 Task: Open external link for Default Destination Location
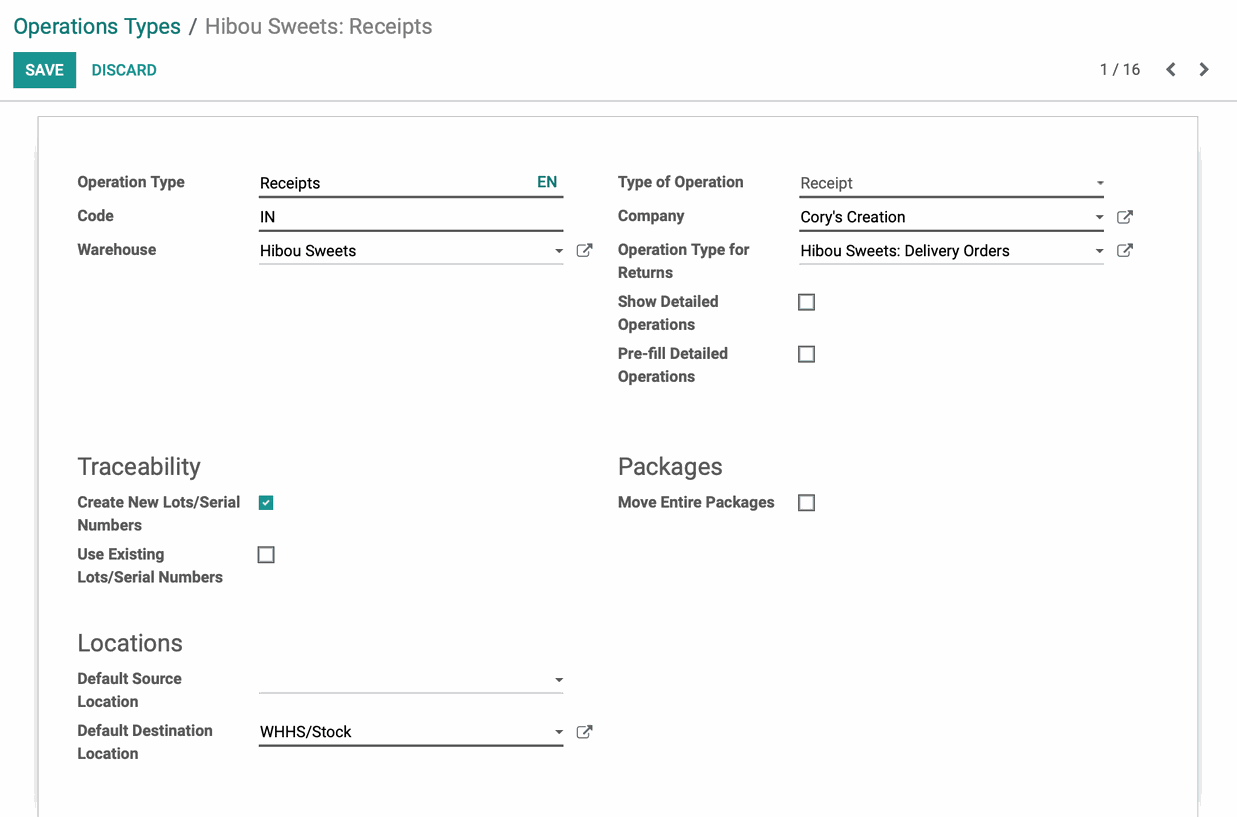(x=585, y=732)
